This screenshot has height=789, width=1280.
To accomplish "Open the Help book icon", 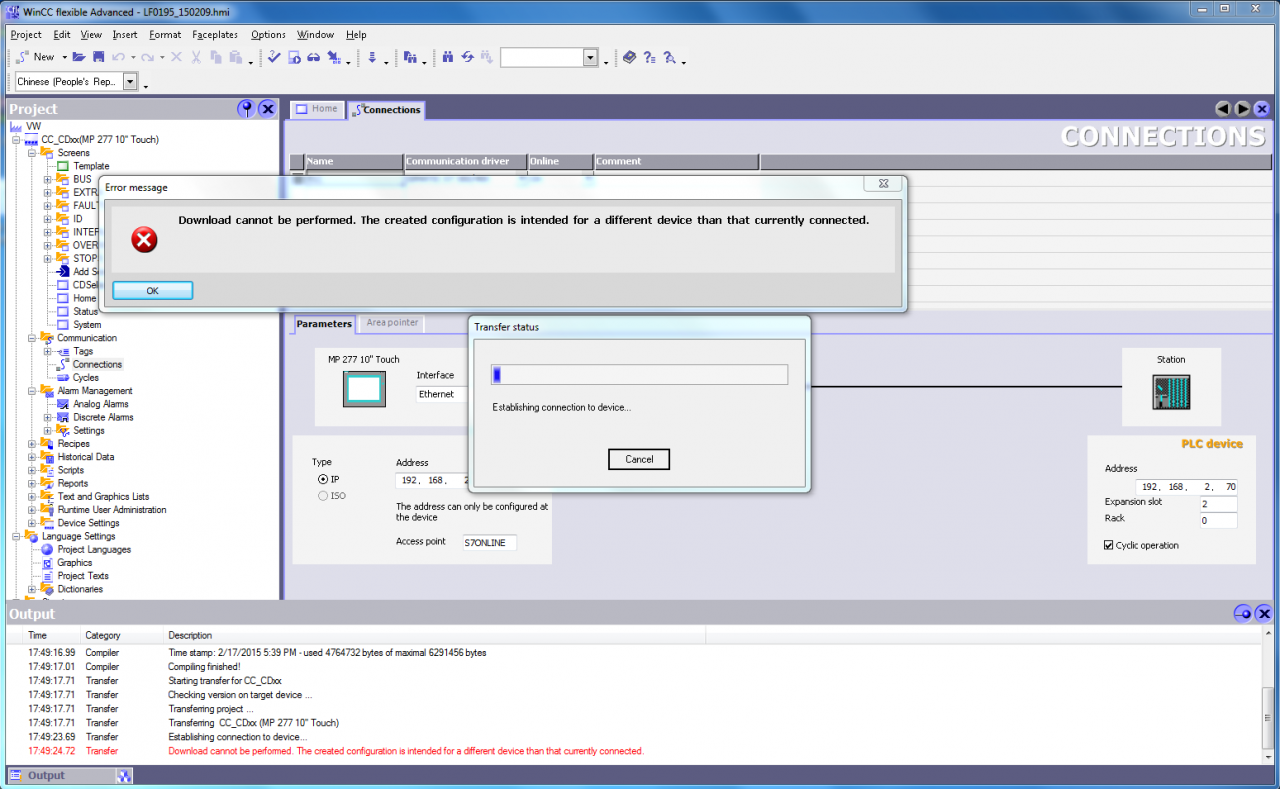I will click(629, 57).
